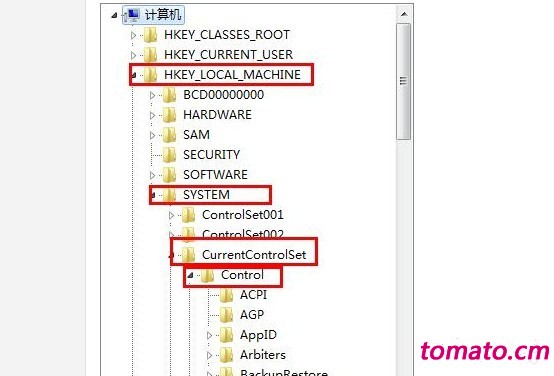Select the HKEY_CLASSES_ROOT key label

tap(227, 35)
